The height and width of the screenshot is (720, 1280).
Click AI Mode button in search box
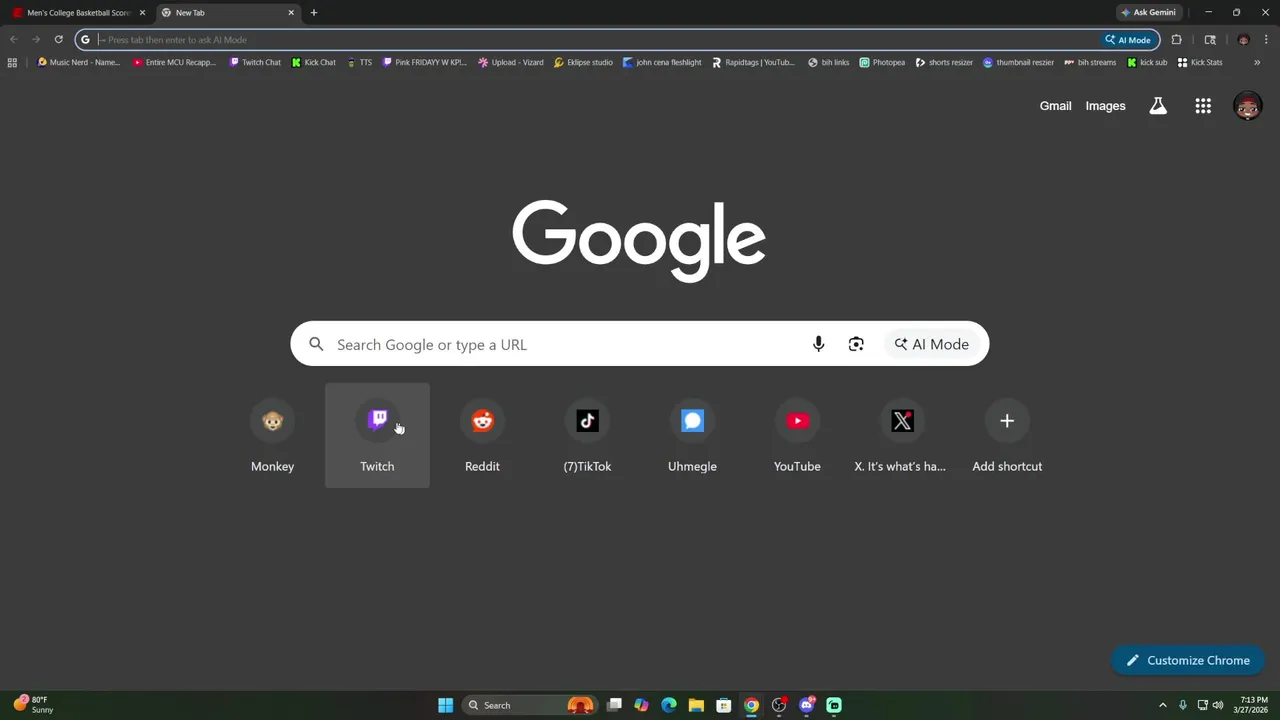coord(932,344)
